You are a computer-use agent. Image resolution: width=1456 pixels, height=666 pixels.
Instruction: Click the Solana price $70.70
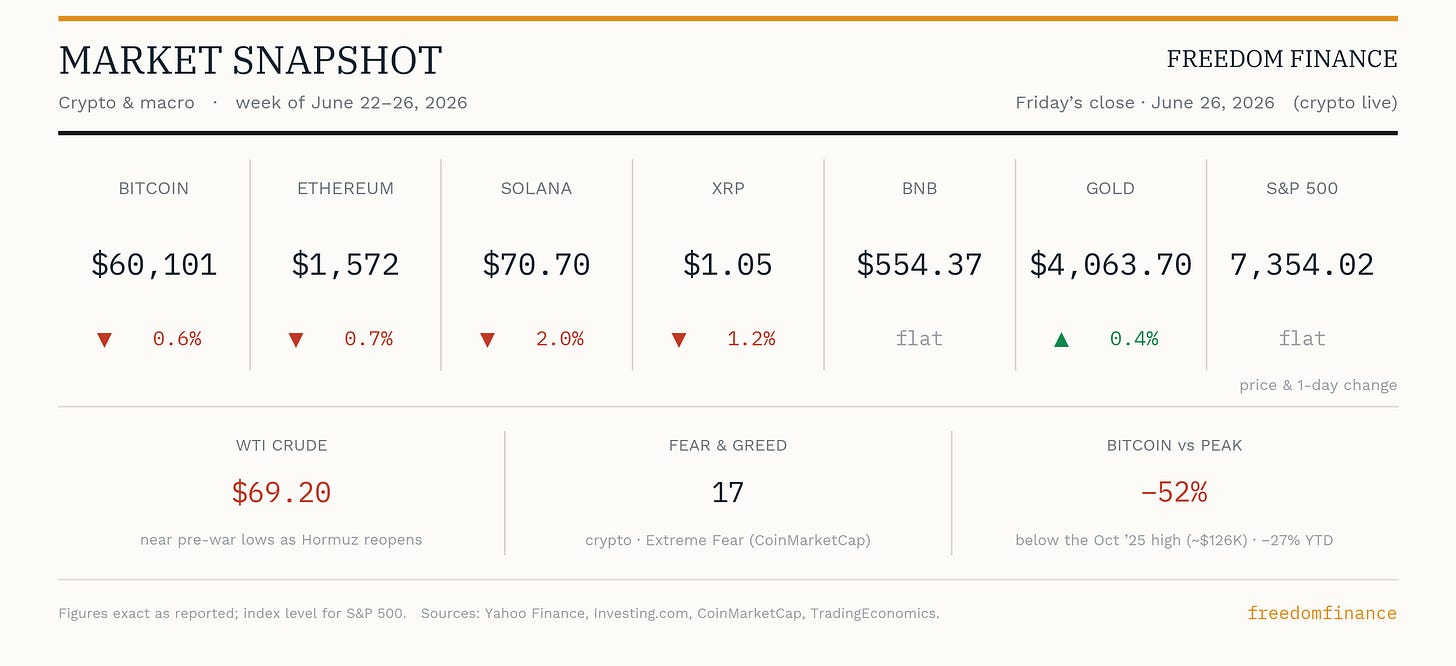[536, 265]
